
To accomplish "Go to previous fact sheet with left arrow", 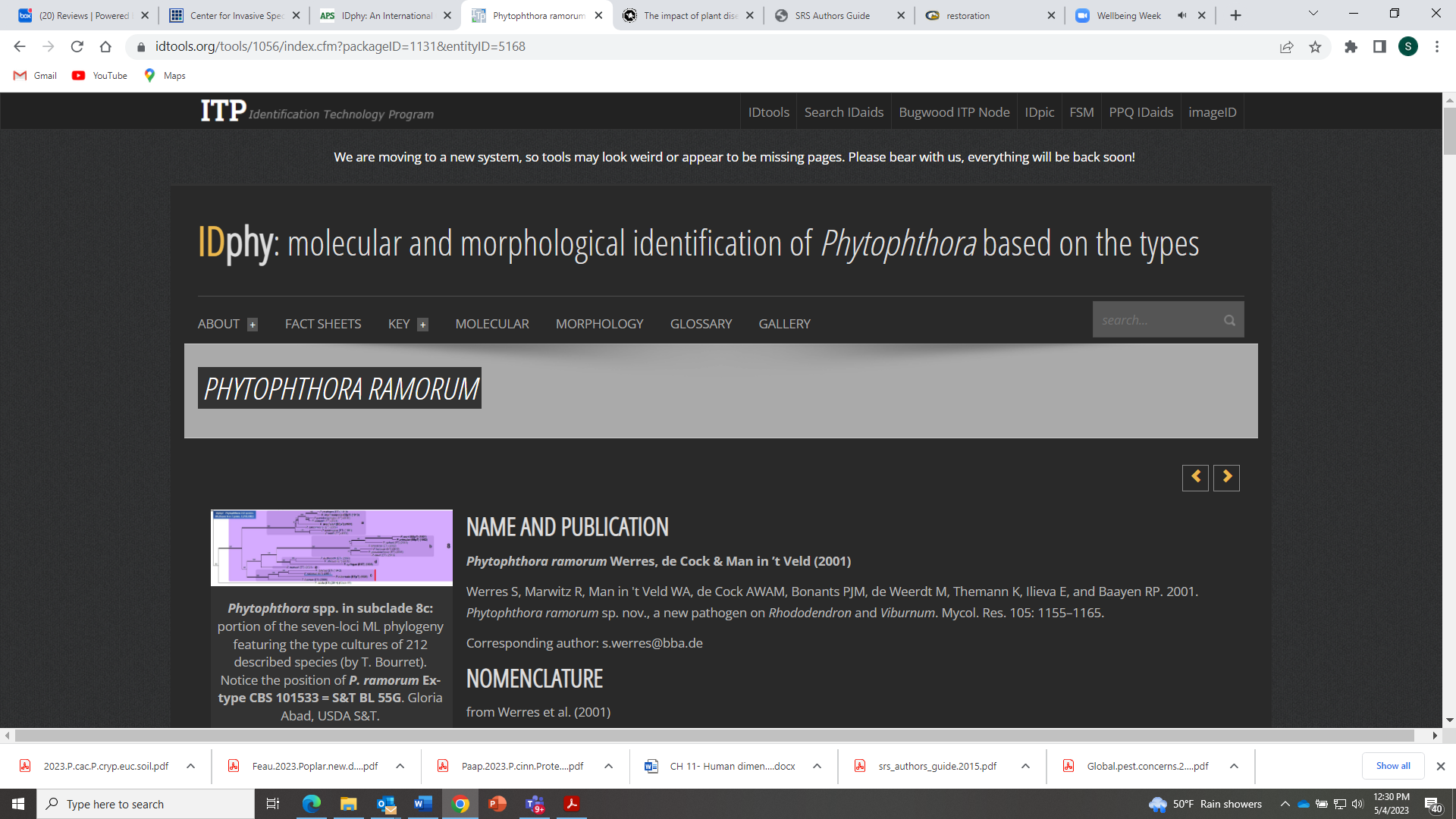I will [x=1195, y=477].
